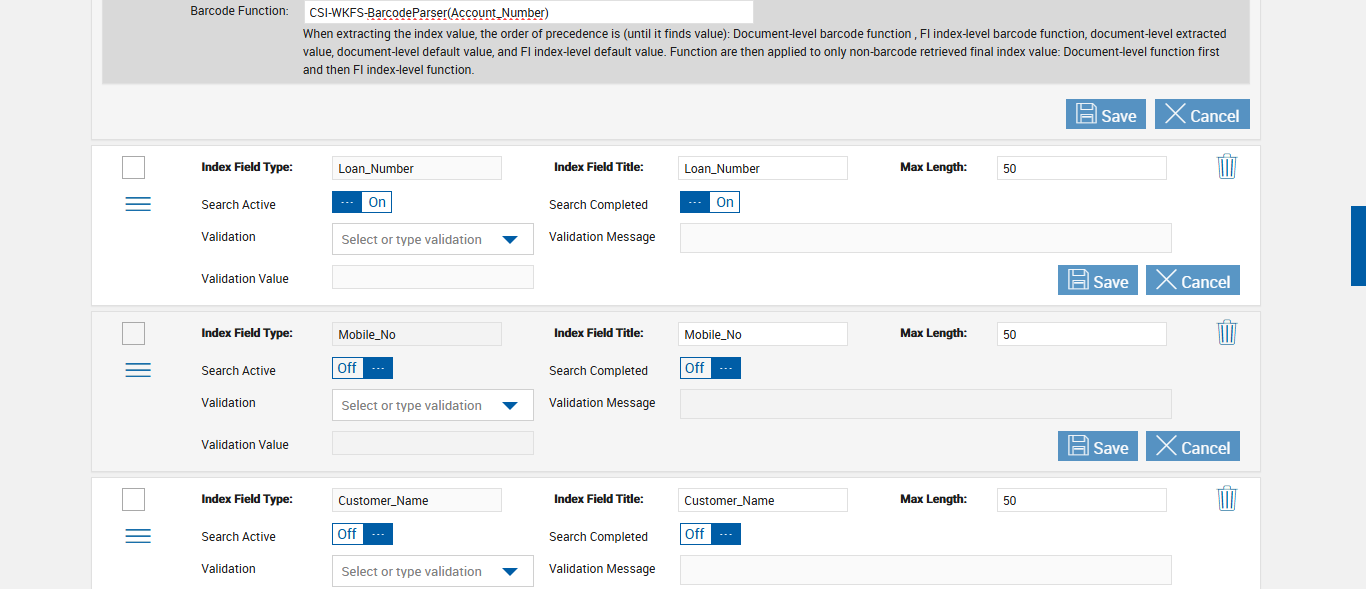Image resolution: width=1366 pixels, height=589 pixels.
Task: Click the Barcode Function text field
Action: tap(528, 13)
